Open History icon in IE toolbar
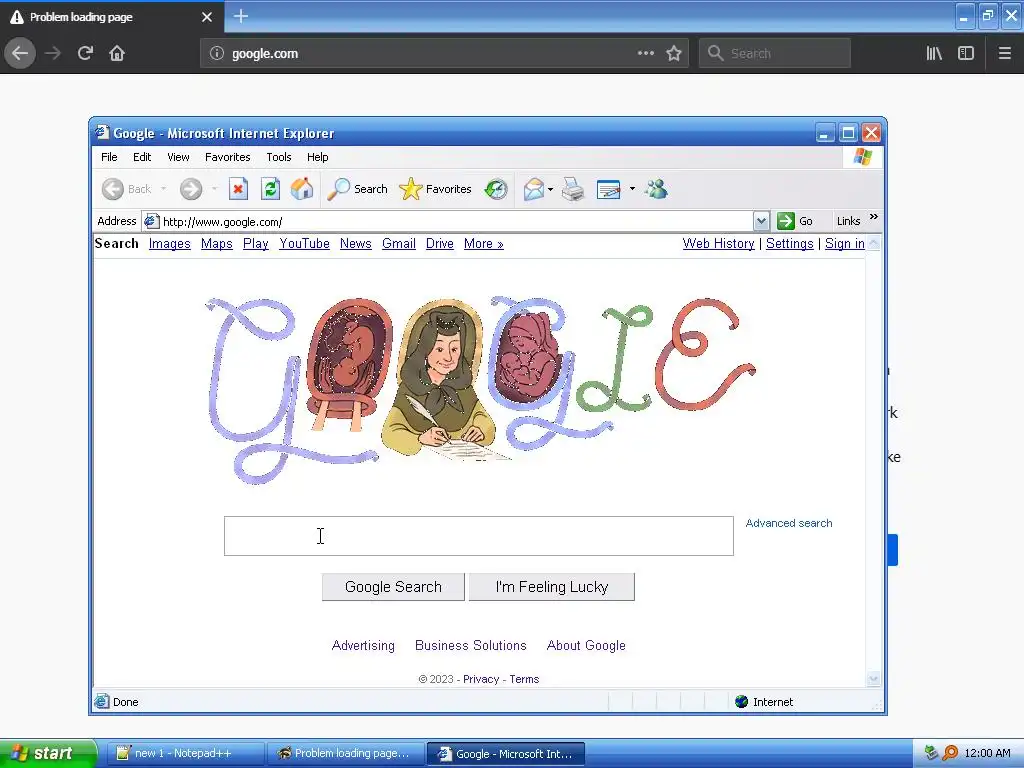 coord(496,189)
